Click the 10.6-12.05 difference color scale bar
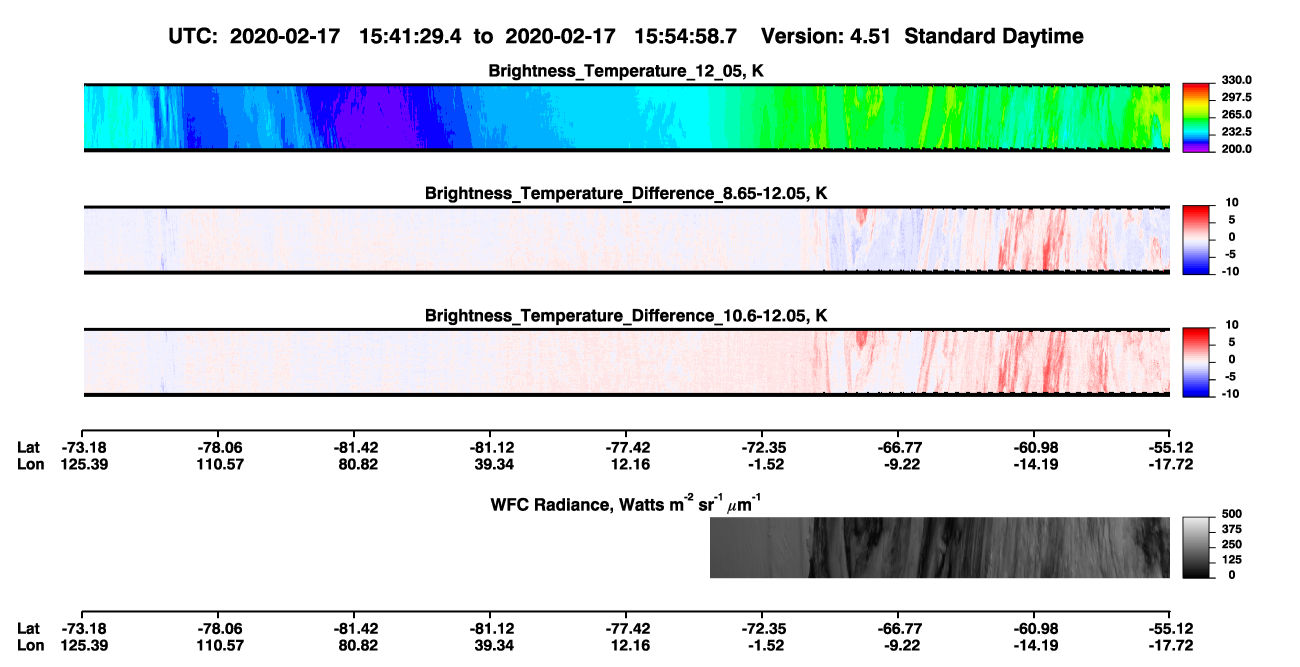 1197,362
